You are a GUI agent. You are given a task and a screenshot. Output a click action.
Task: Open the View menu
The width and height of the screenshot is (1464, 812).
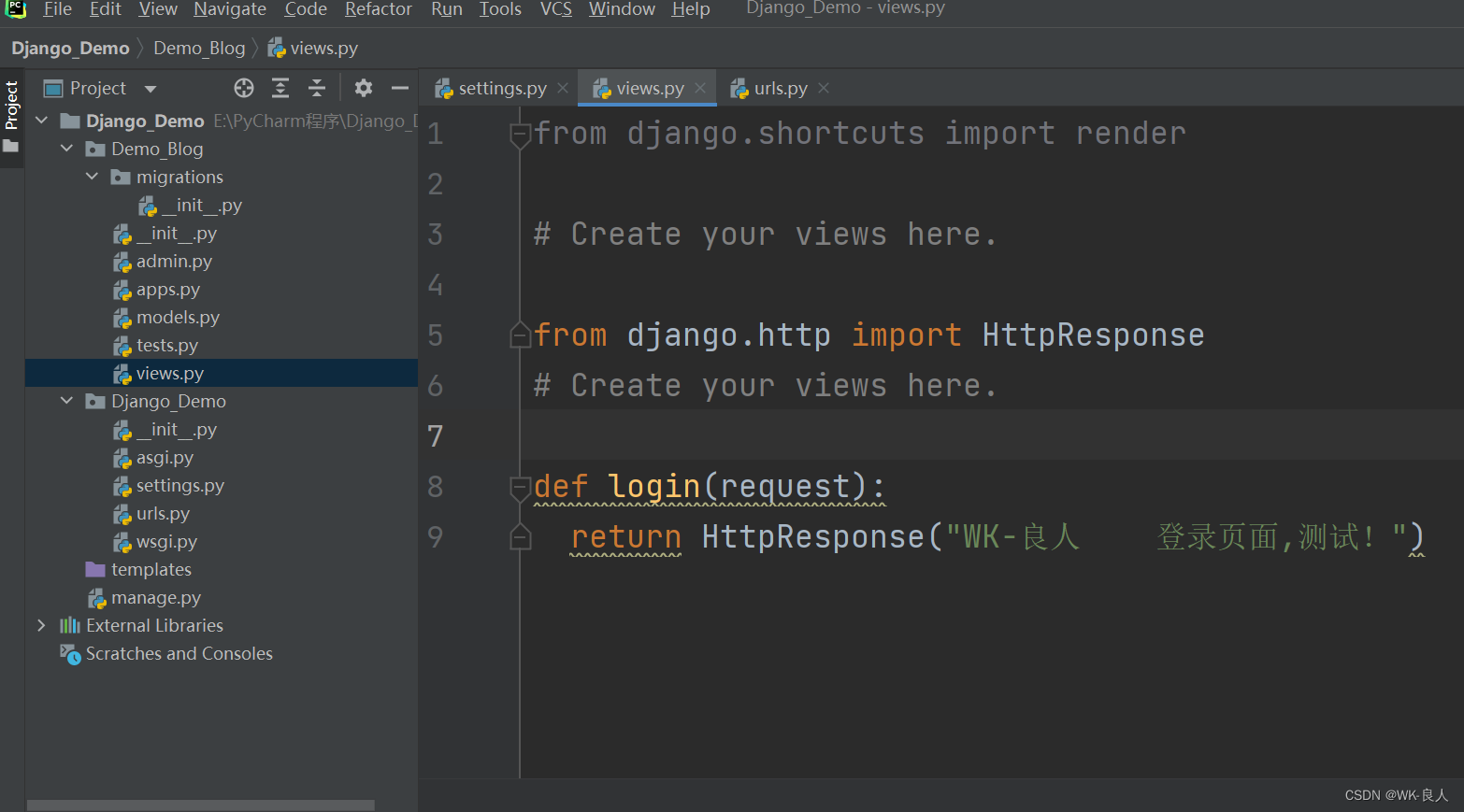click(158, 9)
